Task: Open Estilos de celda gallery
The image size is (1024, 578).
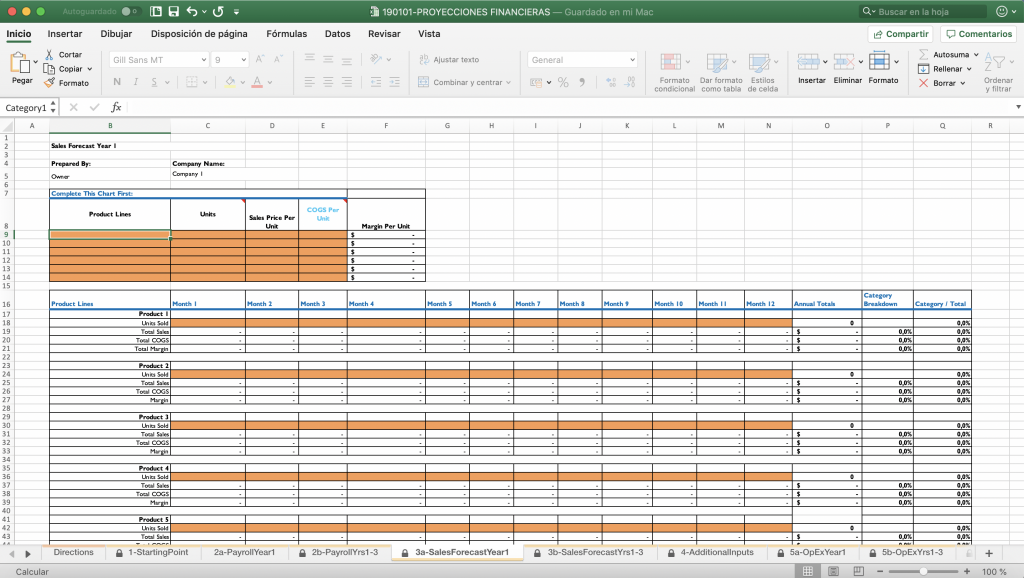Action: [x=763, y=72]
